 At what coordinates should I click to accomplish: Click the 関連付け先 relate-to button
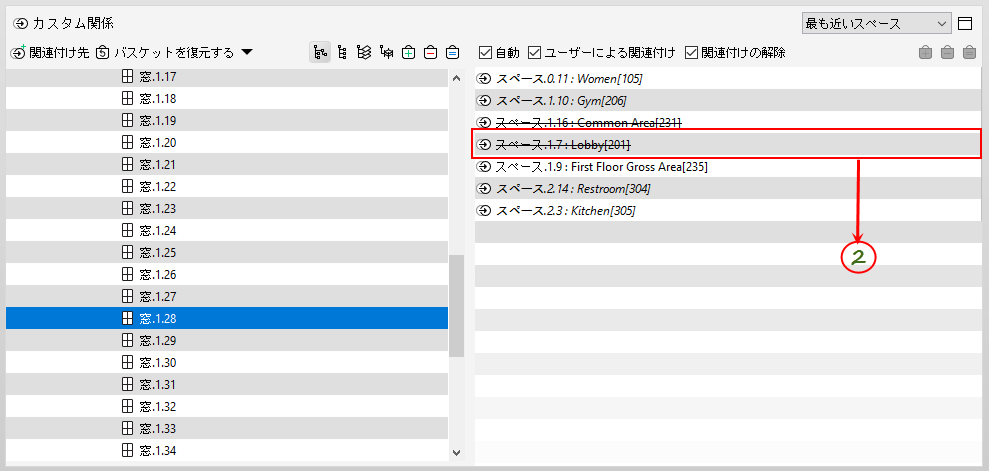(x=50, y=53)
